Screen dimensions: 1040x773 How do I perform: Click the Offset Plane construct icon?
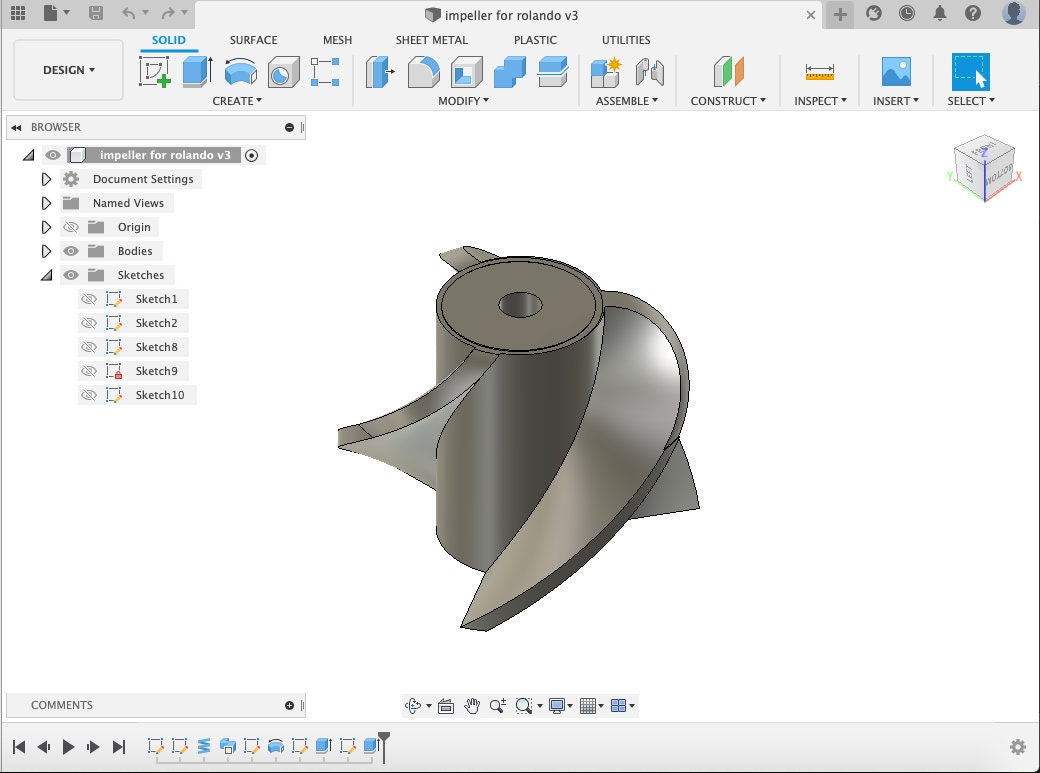pyautogui.click(x=728, y=71)
